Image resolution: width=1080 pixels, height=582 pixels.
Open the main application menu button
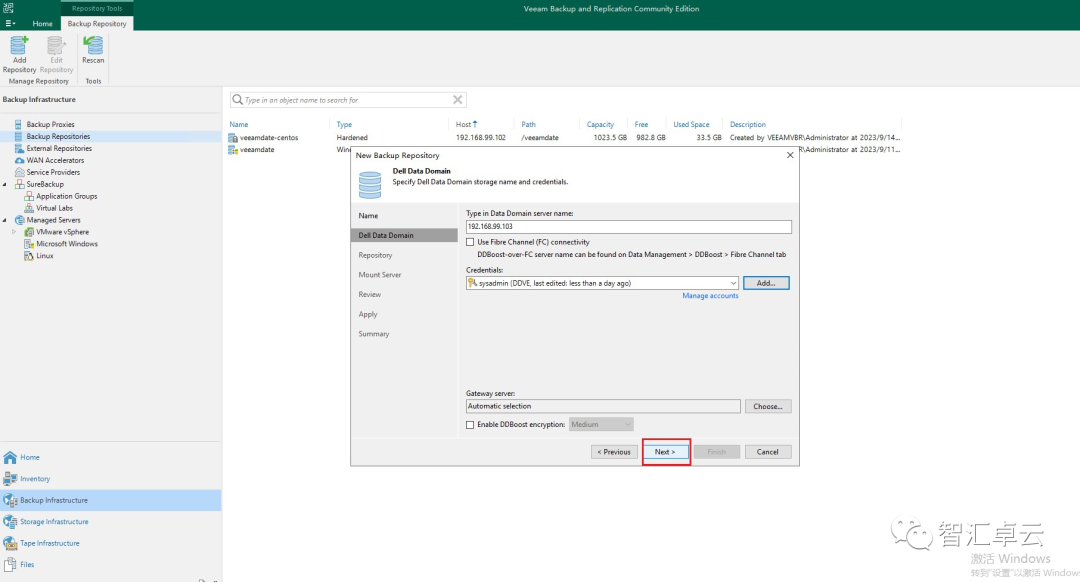tap(10, 23)
